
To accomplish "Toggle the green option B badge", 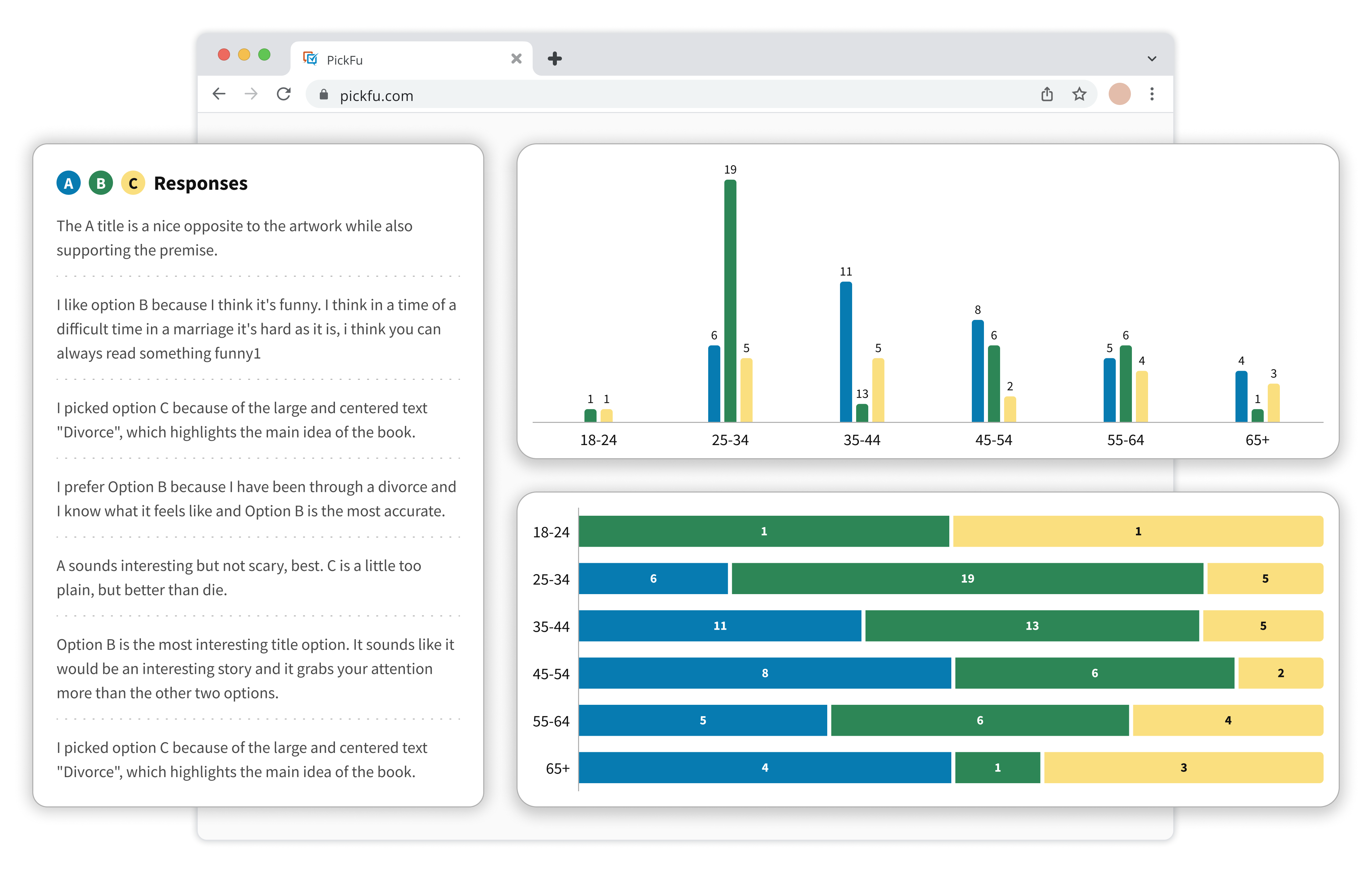I will [x=101, y=183].
